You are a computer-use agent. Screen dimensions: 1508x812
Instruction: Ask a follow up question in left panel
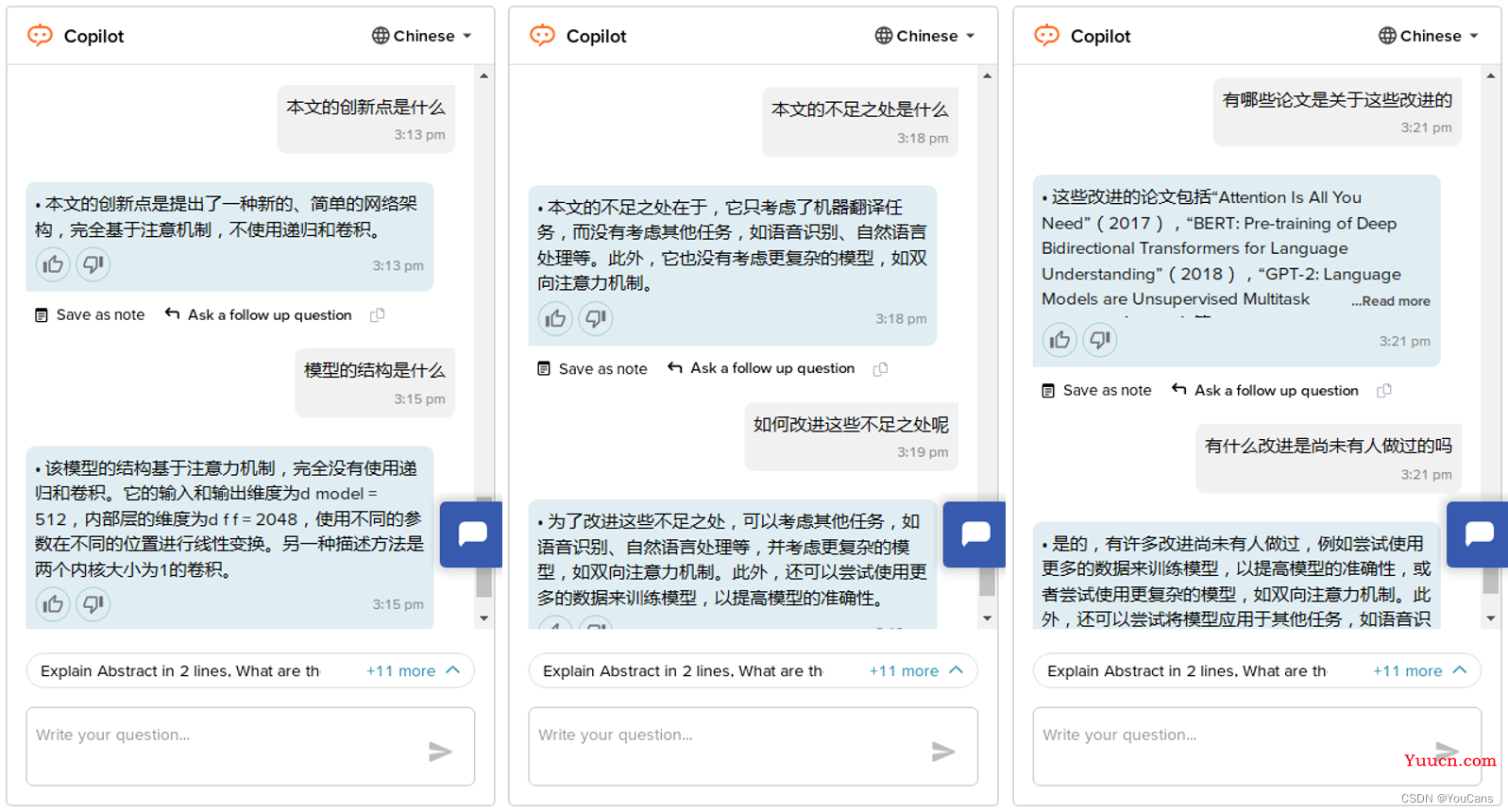(x=259, y=315)
